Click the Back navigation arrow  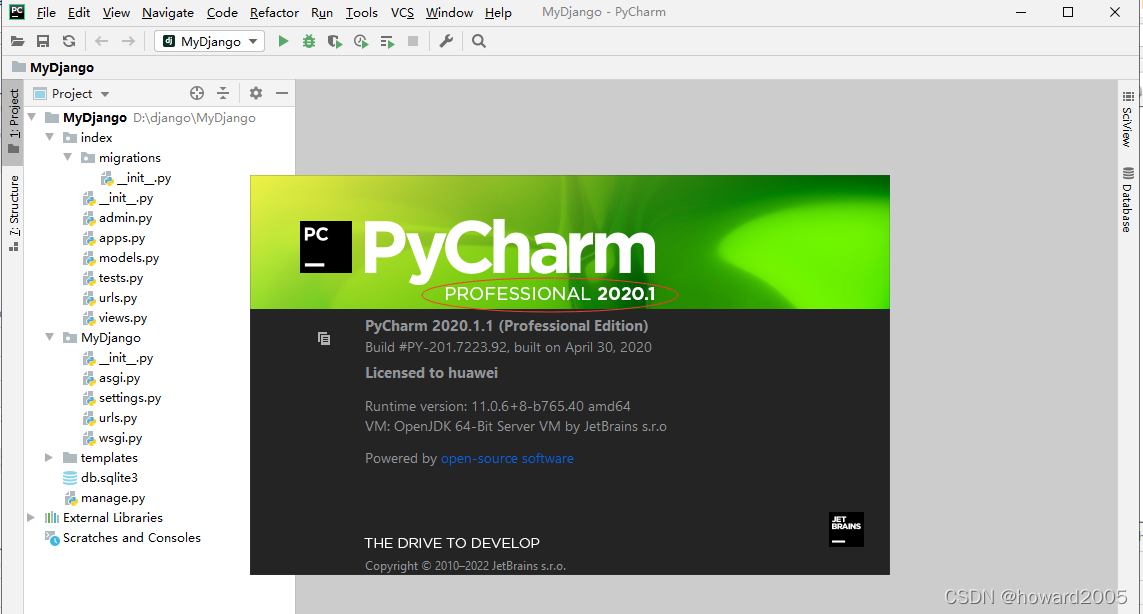point(101,42)
